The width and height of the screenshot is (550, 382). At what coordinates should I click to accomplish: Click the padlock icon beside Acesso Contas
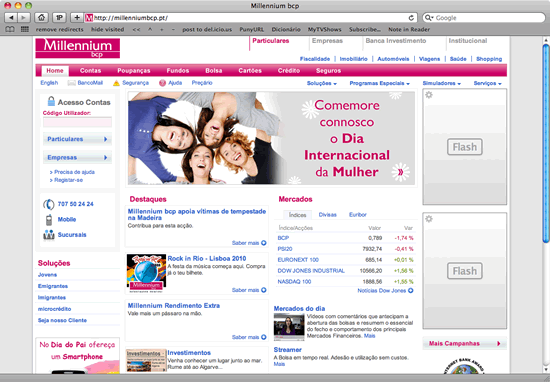[51, 101]
